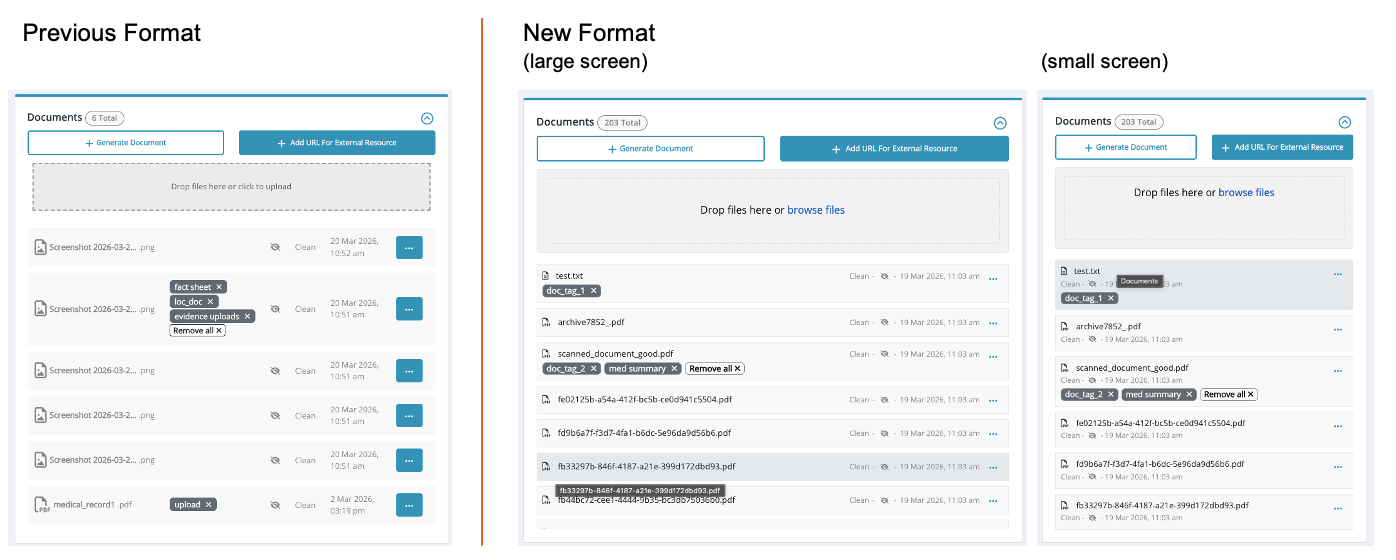Open '...' menu for scanned_document_good.pdf, small screen
Viewport: 1396px width, 560px height.
pyautogui.click(x=1338, y=371)
